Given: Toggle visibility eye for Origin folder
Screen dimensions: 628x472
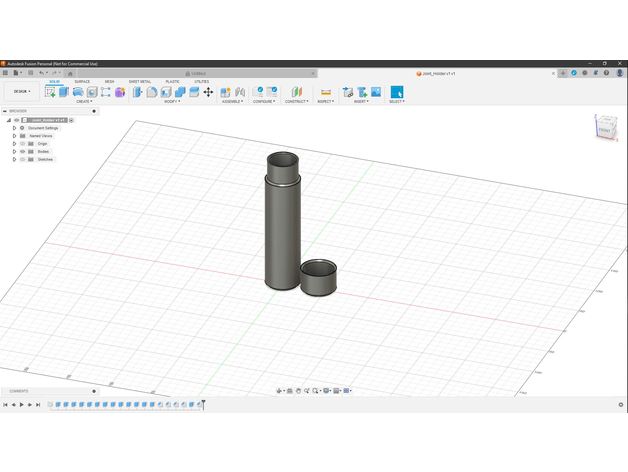Looking at the screenshot, I should pos(22,143).
